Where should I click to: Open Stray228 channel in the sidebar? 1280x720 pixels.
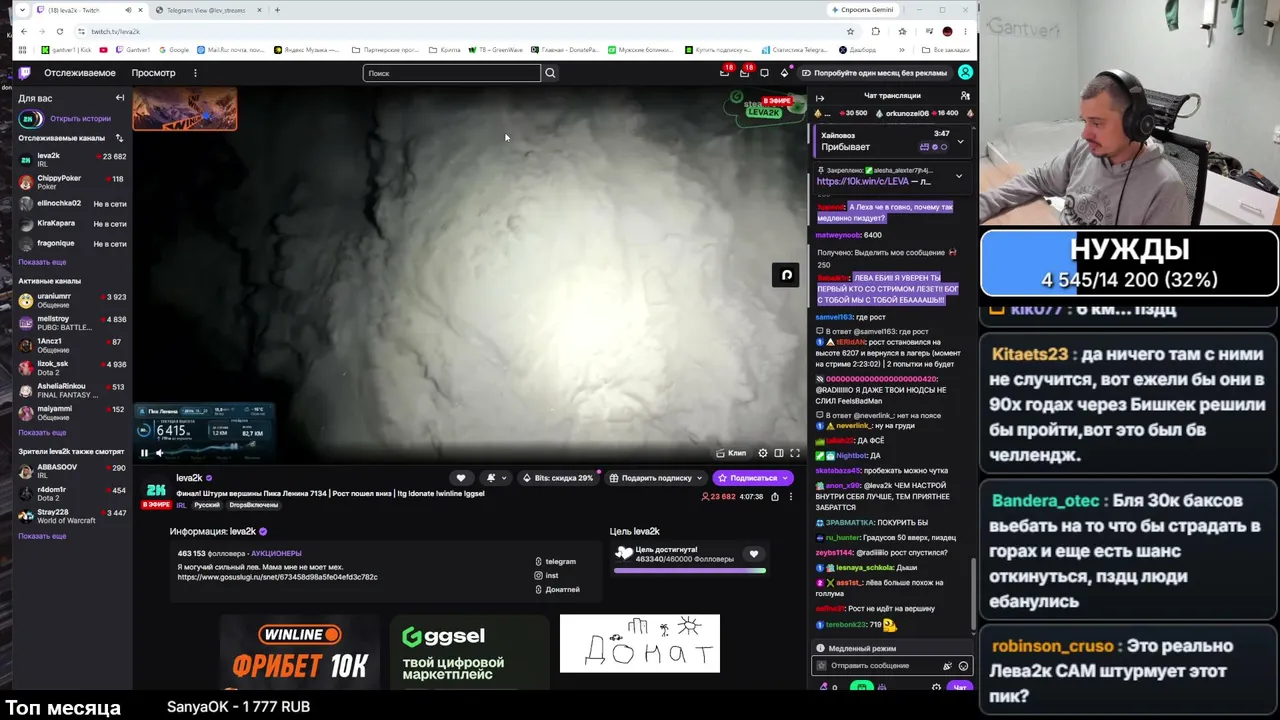click(x=72, y=516)
